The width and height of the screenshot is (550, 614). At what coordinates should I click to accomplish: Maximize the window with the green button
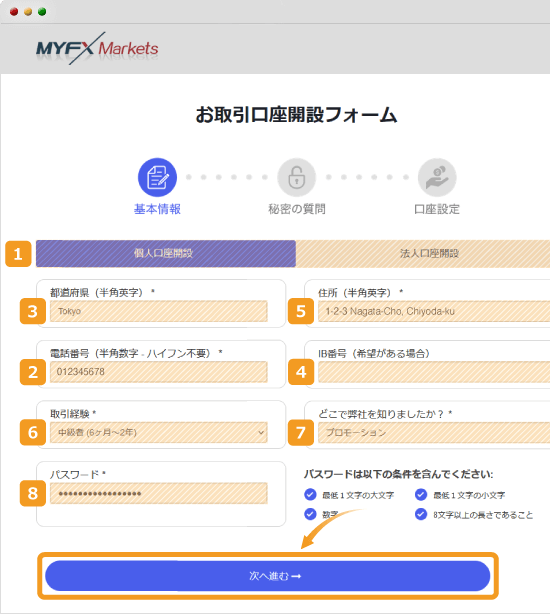click(x=42, y=12)
